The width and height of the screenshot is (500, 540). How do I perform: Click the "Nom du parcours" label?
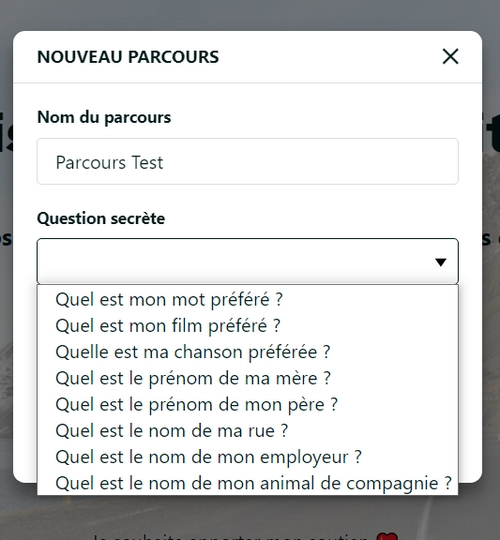click(x=104, y=117)
